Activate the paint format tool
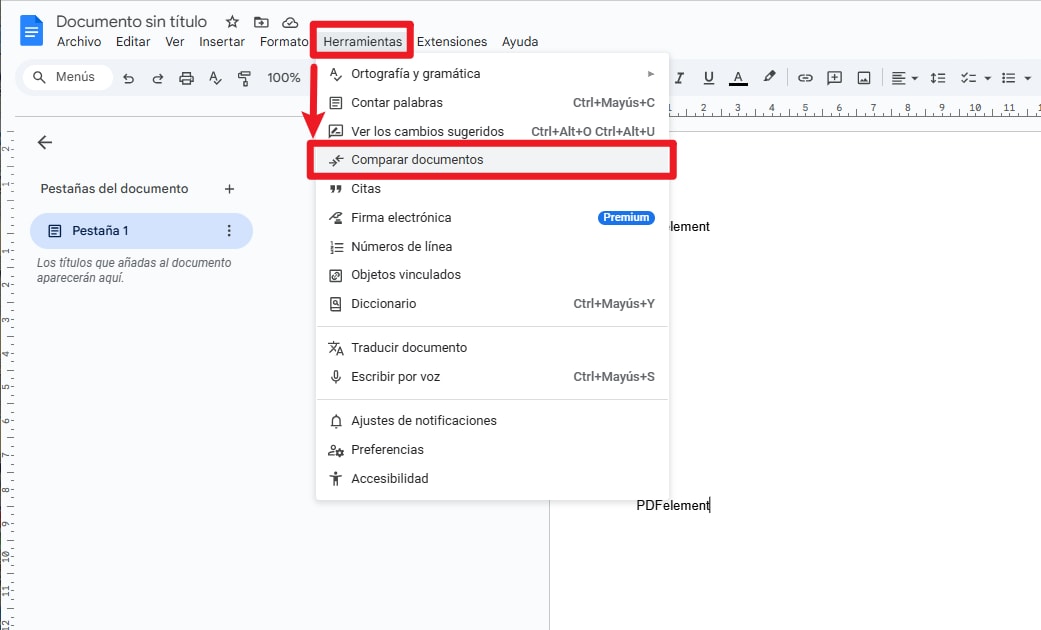The height and width of the screenshot is (630, 1041). pos(244,77)
